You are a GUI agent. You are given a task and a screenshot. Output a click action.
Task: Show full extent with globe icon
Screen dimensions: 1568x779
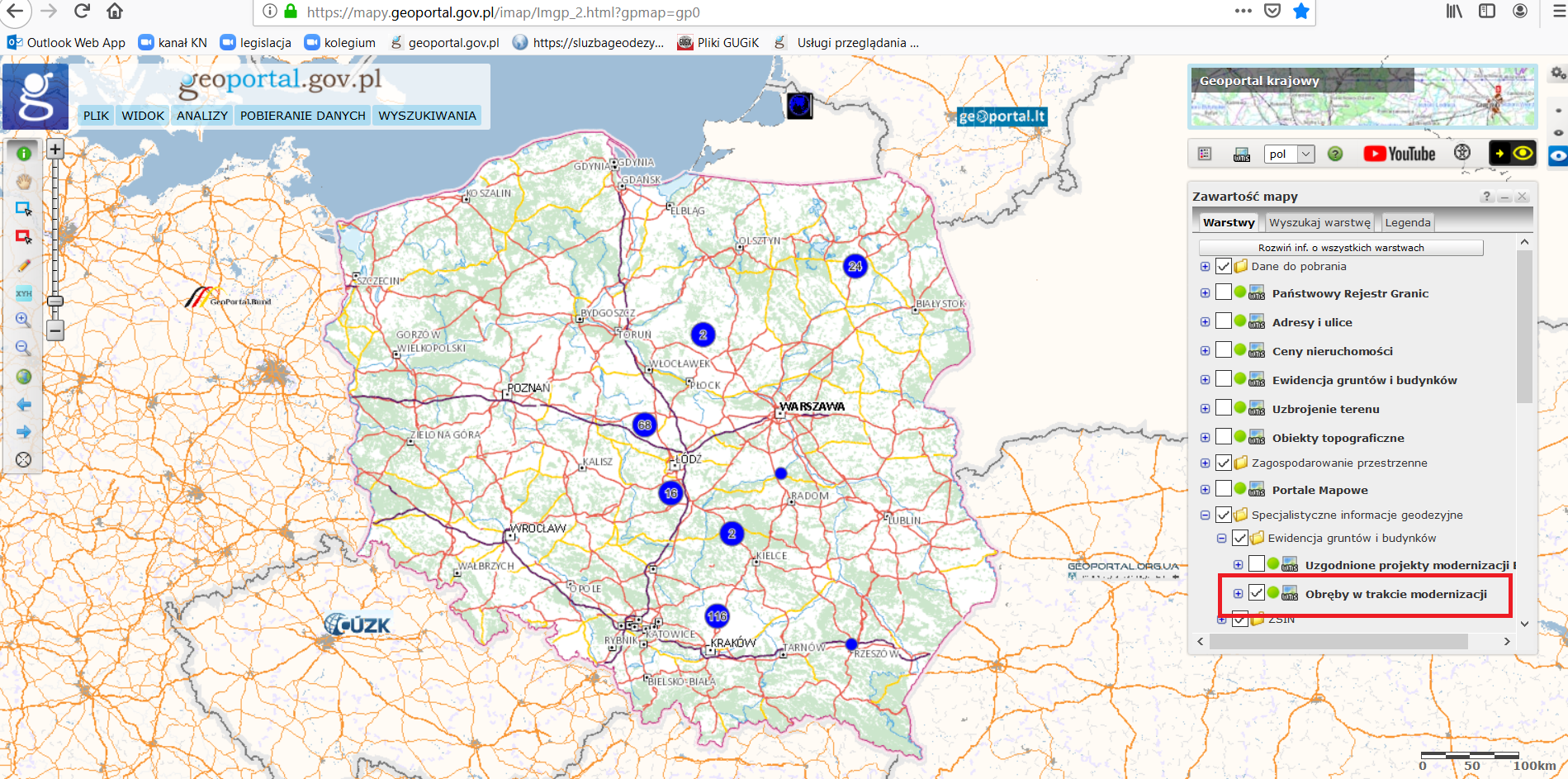[23, 377]
